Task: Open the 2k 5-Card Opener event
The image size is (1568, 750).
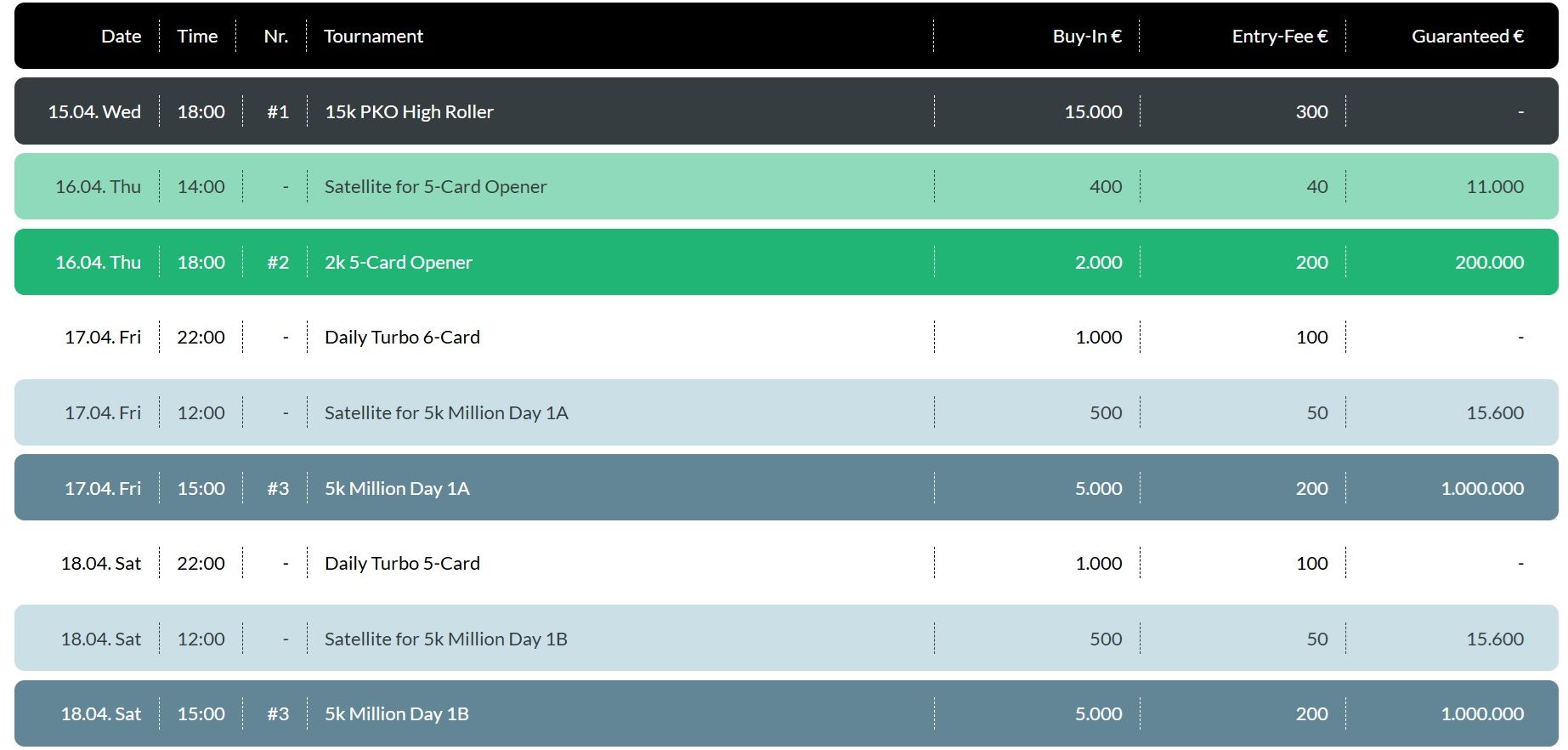Action: click(x=398, y=263)
